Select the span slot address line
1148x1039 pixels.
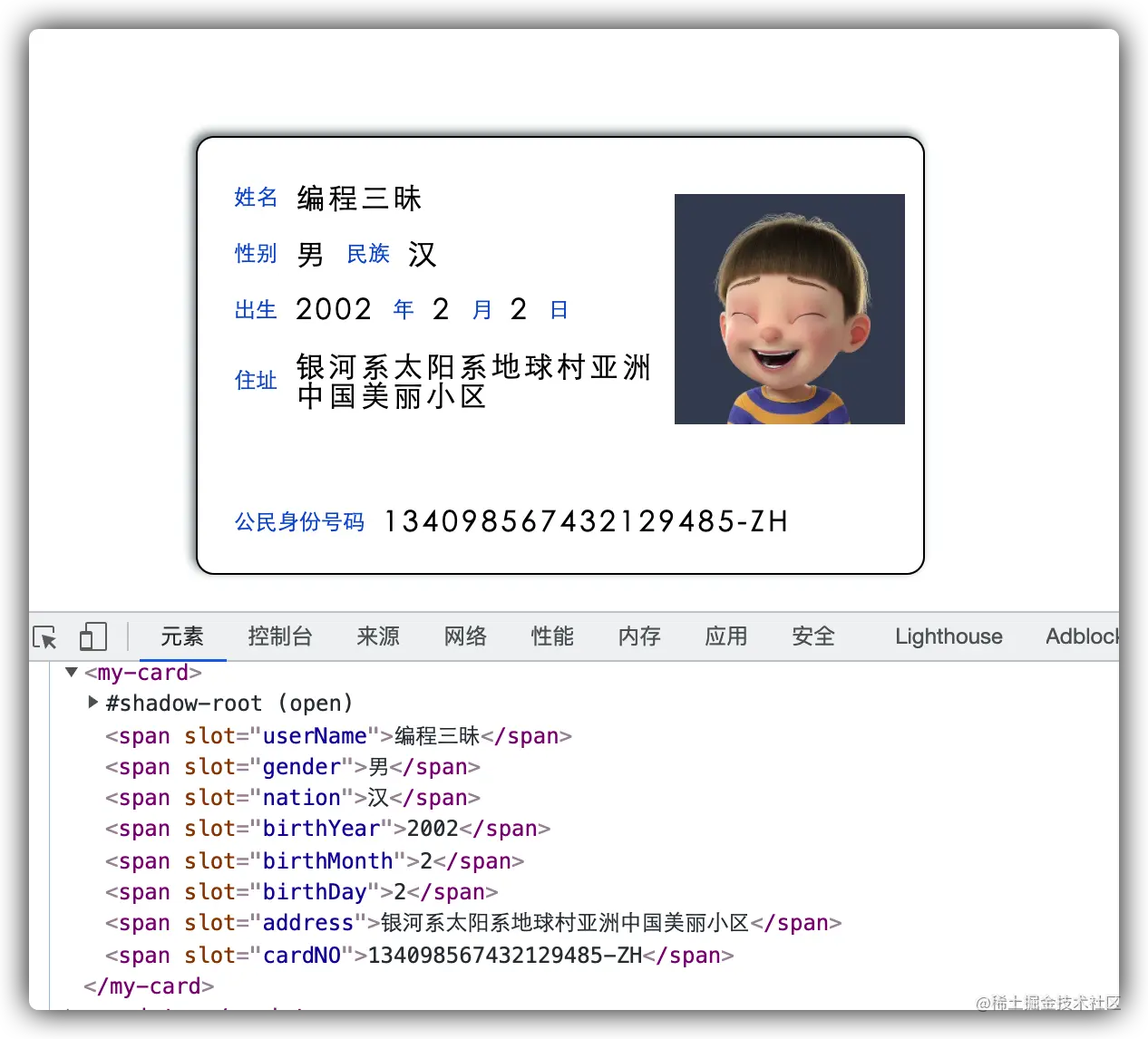[473, 923]
